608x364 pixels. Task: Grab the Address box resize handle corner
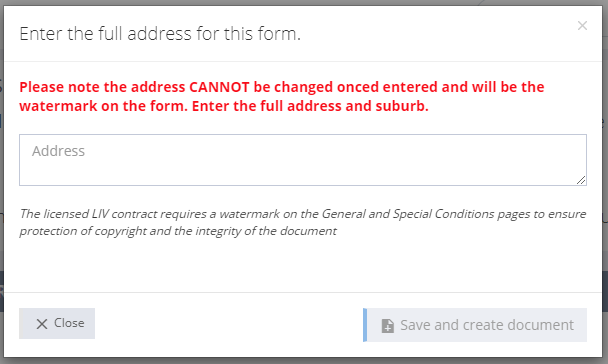(581, 180)
